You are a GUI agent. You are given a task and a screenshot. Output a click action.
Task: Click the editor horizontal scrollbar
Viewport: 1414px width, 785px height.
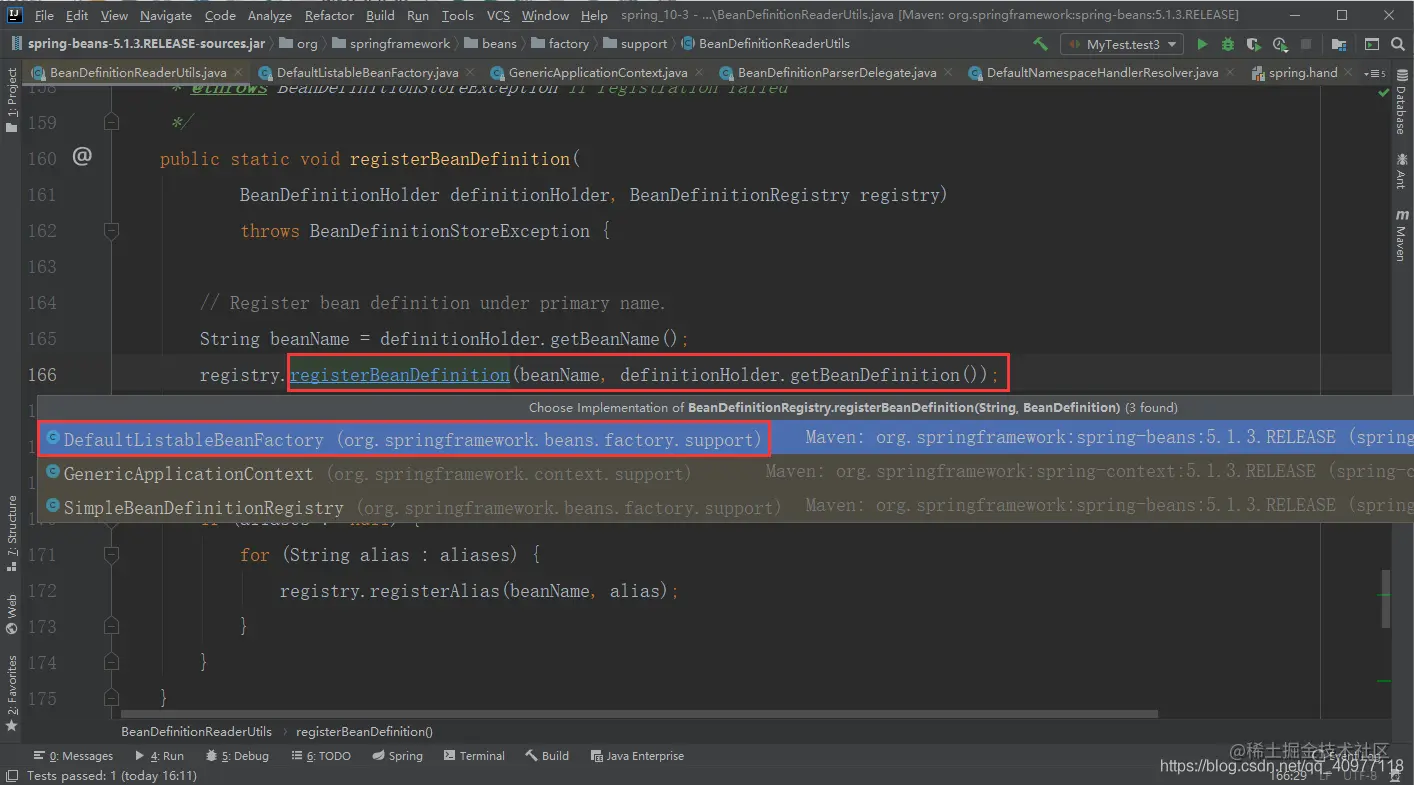[x=639, y=714]
